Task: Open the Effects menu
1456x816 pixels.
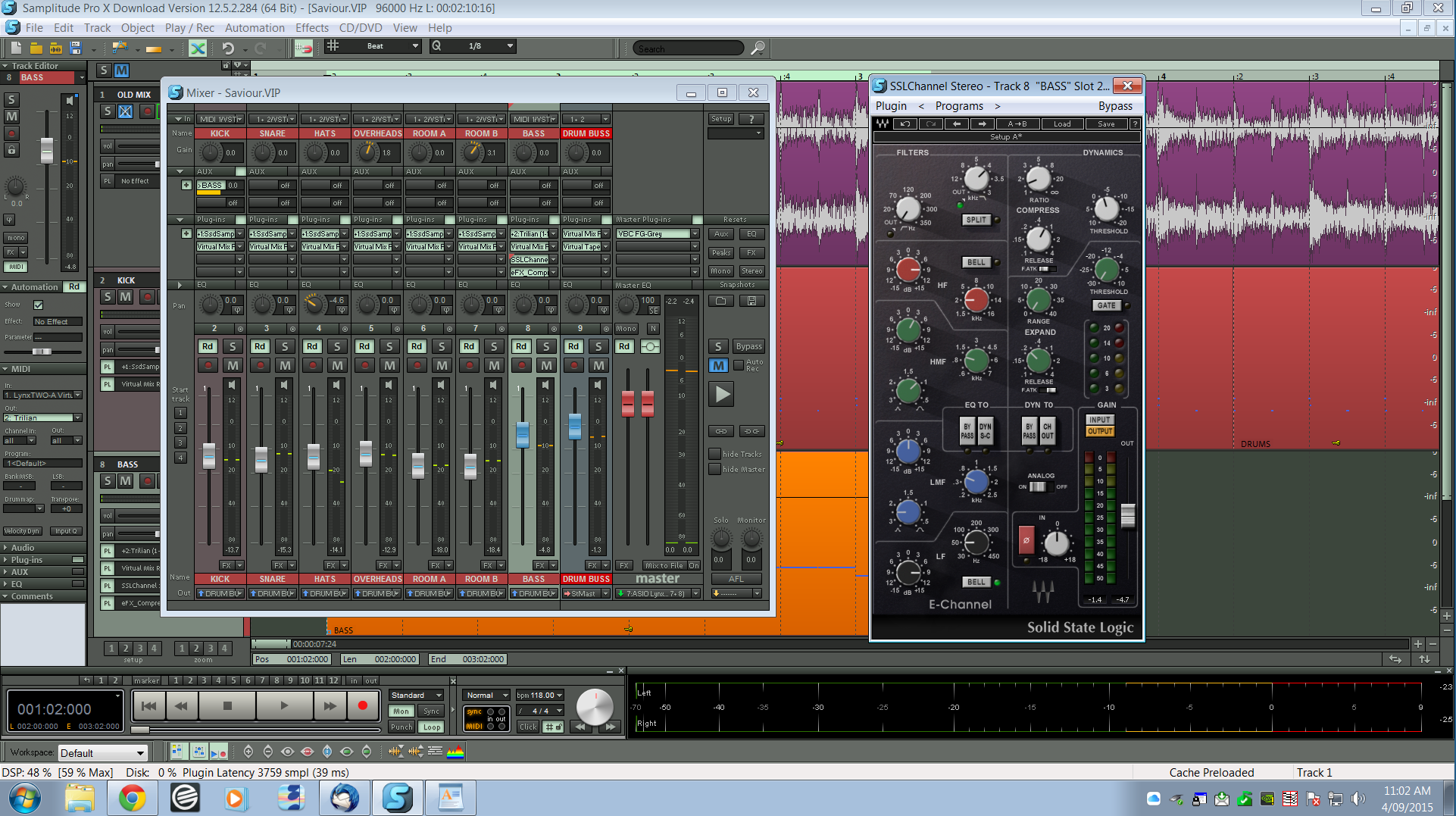Action: 311,28
